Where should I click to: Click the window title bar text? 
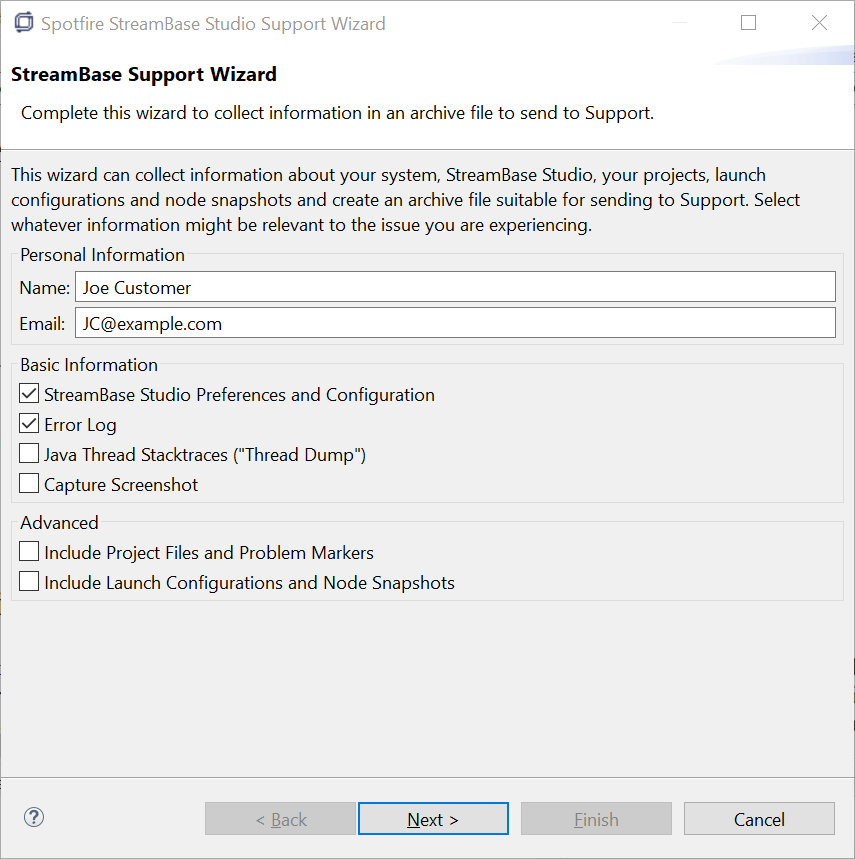[213, 24]
